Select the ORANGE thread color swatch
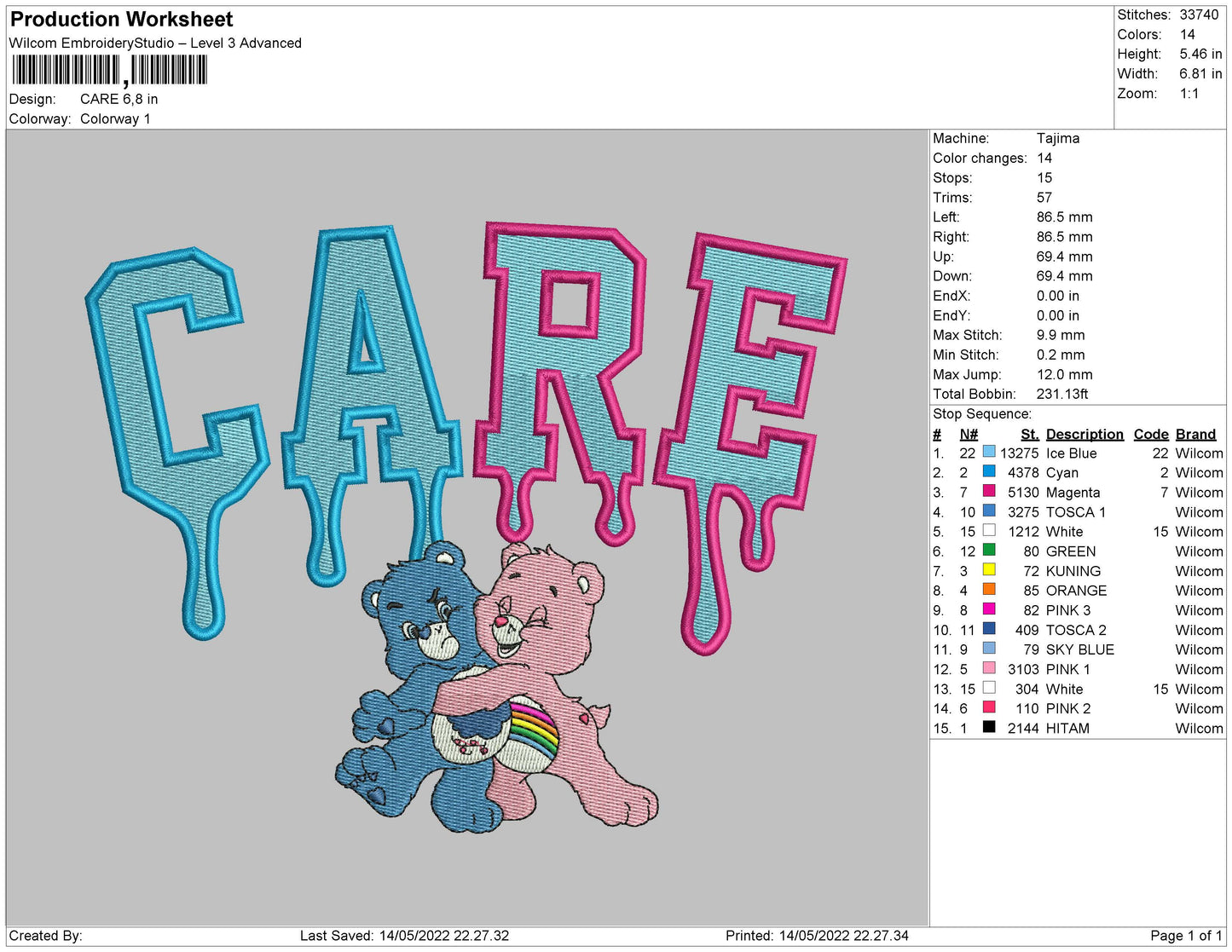This screenshot has width=1232, height=952. tap(989, 589)
